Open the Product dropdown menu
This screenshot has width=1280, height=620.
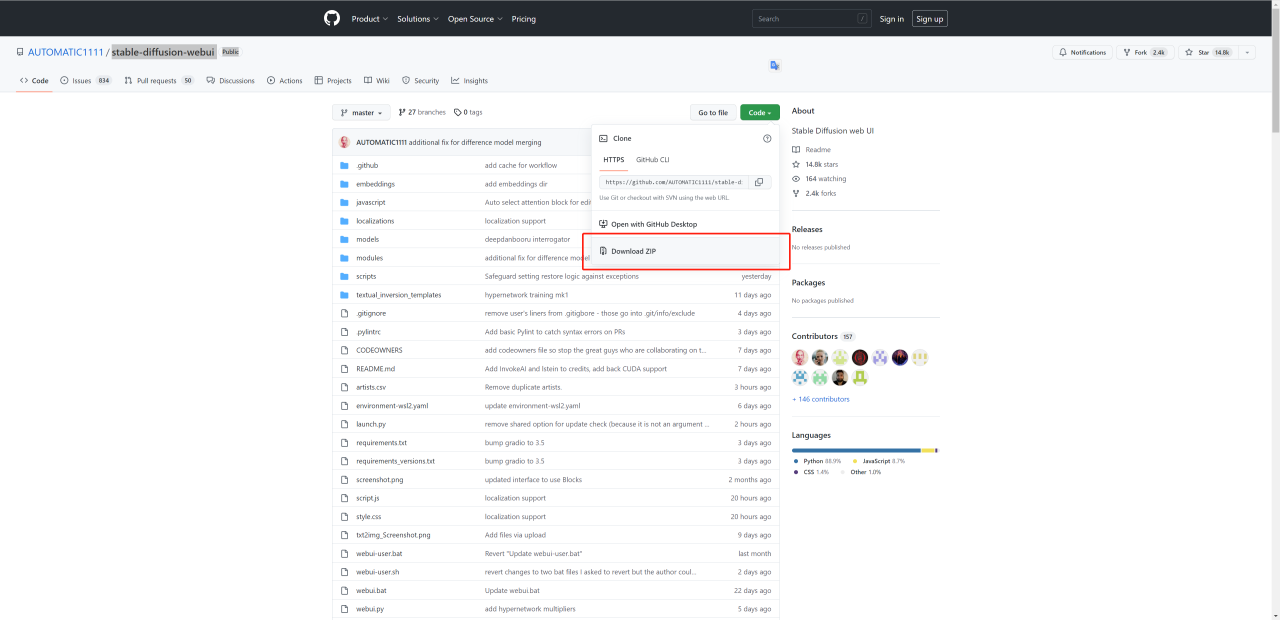tap(369, 19)
